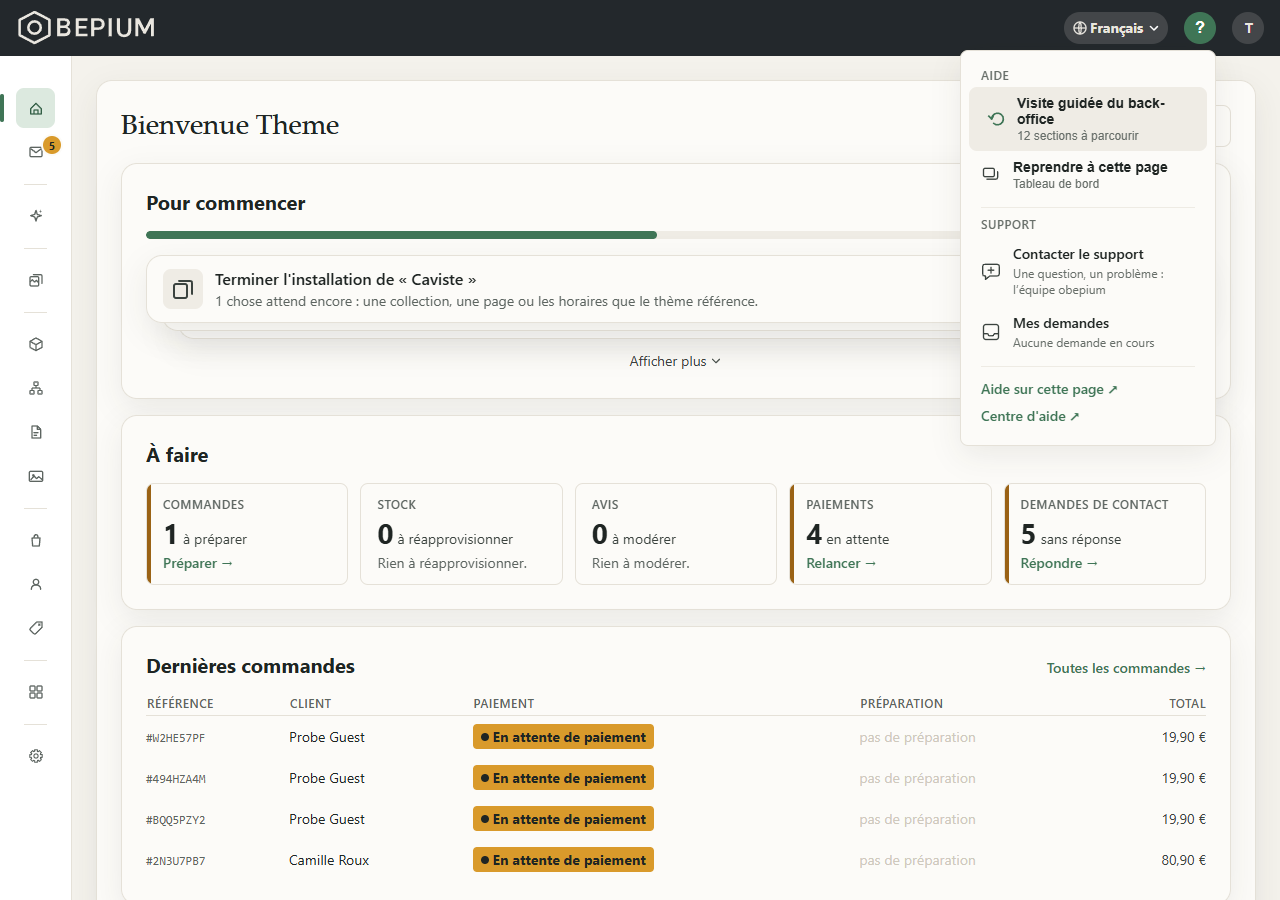
Task: Open the box products icon in sidebar
Action: (x=36, y=344)
